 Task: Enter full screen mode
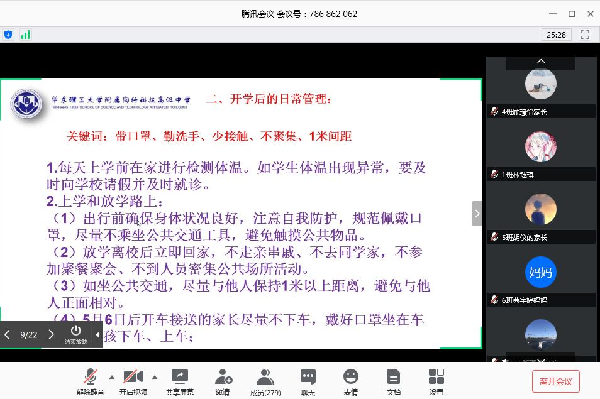[585, 34]
